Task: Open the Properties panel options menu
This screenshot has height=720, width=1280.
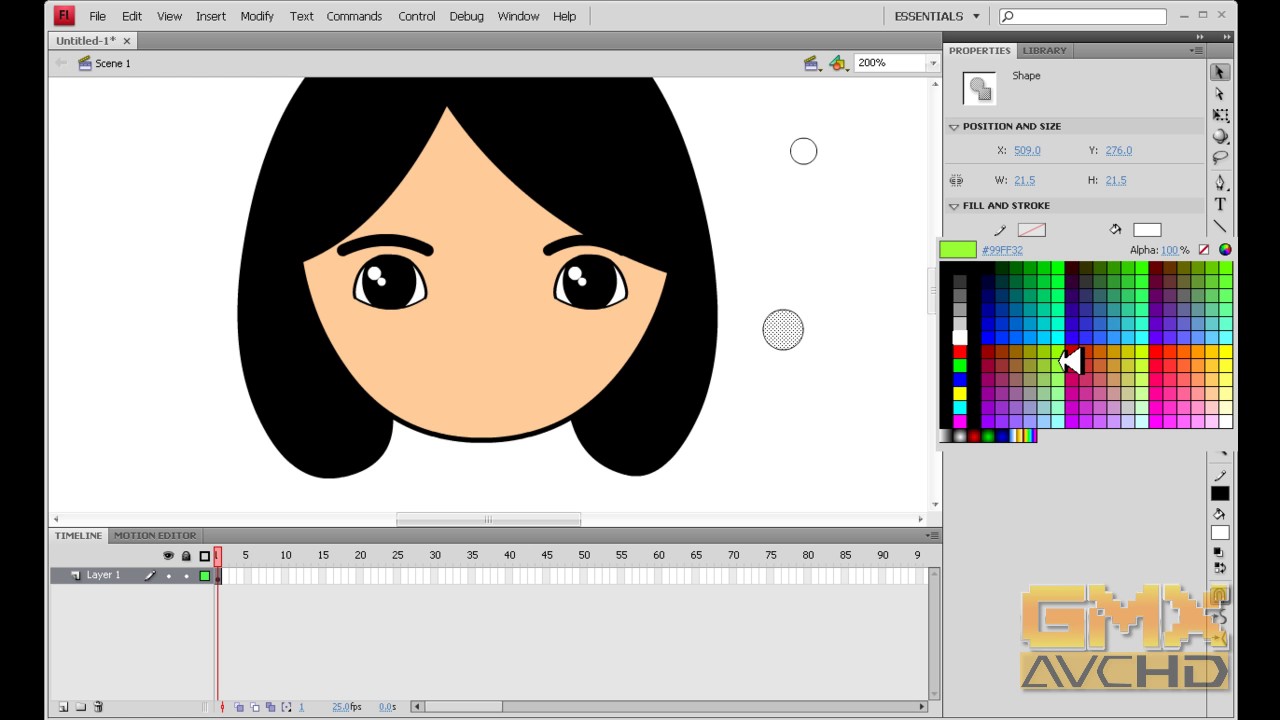Action: tap(1196, 50)
